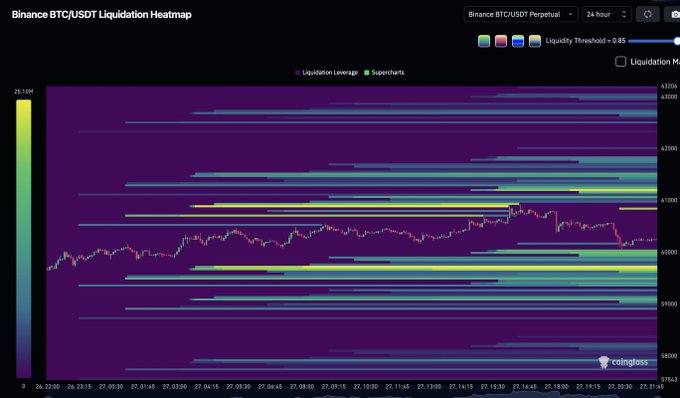Click the 27, 16:45 time axis label
Image resolution: width=680 pixels, height=398 pixels.
pyautogui.click(x=525, y=386)
